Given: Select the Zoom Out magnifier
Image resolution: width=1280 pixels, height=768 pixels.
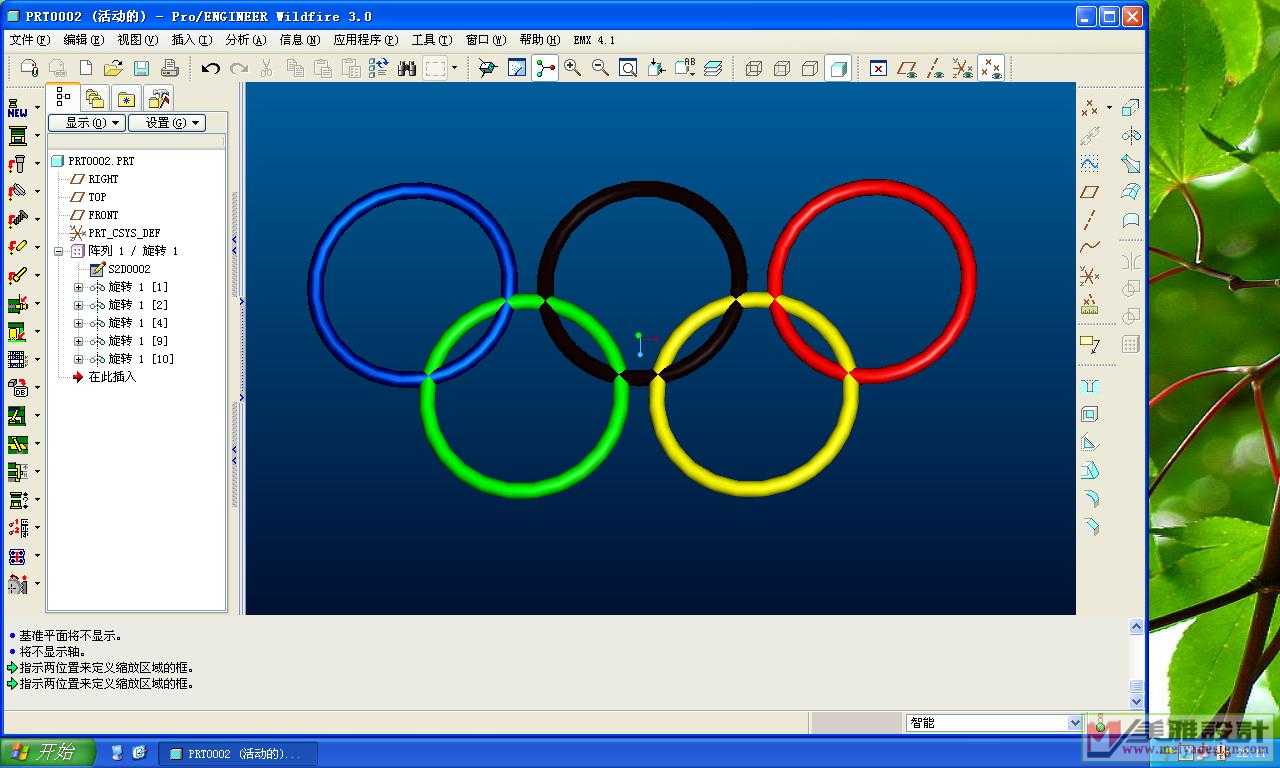Looking at the screenshot, I should (x=600, y=68).
